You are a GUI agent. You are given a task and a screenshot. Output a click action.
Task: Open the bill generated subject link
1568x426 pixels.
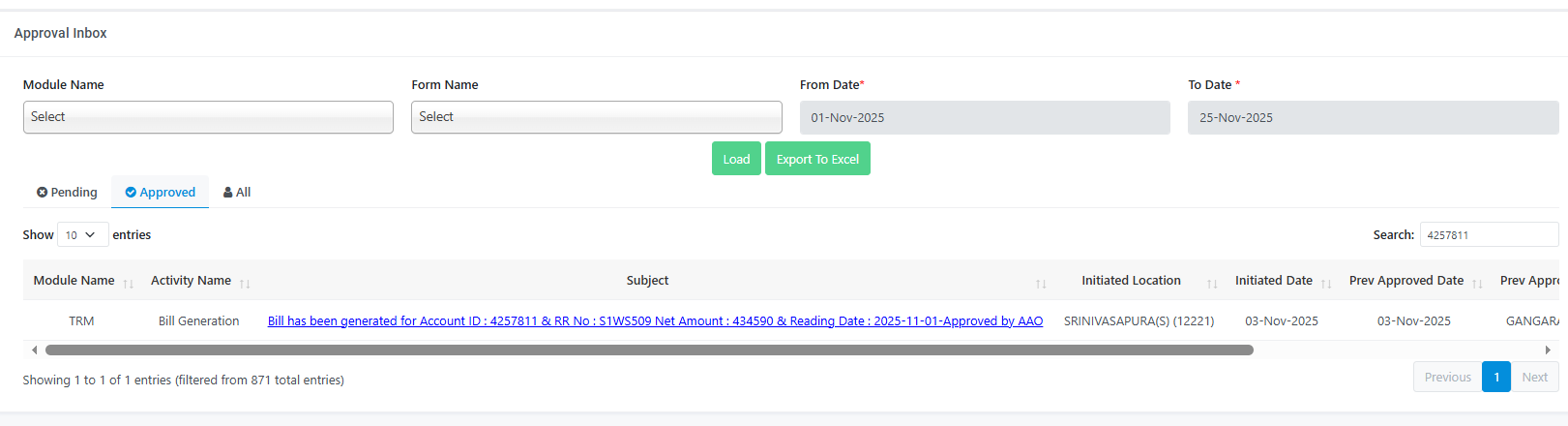pyautogui.click(x=655, y=320)
